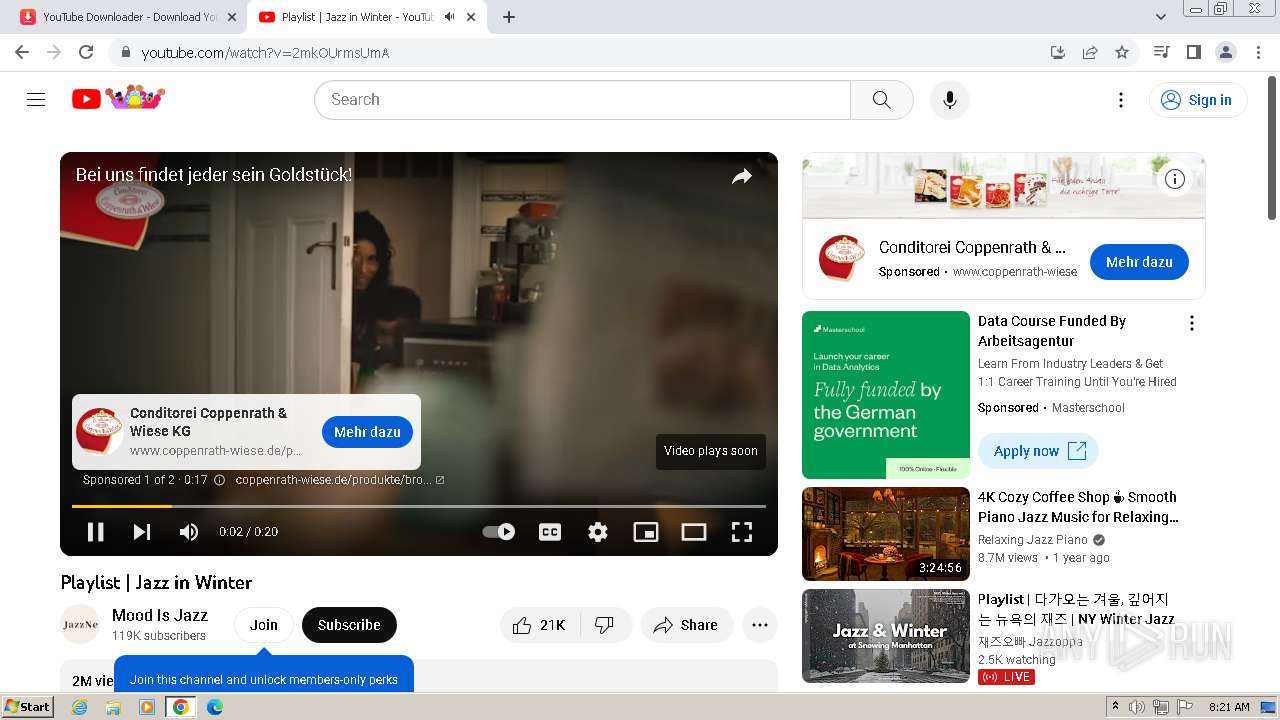Click the Share button below video
The height and width of the screenshot is (720, 1280).
tap(687, 625)
